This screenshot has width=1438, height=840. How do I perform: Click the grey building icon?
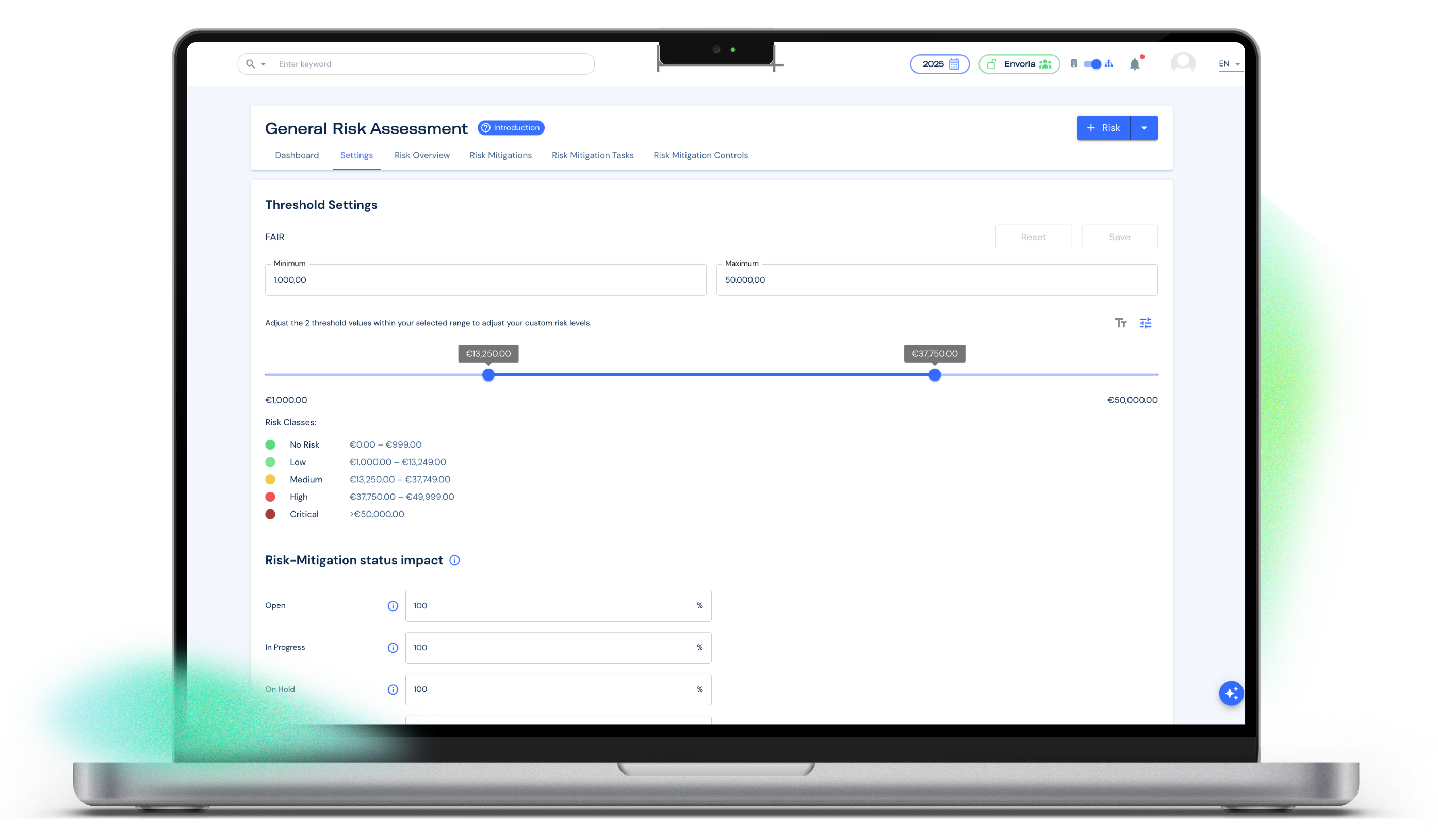pos(1074,63)
